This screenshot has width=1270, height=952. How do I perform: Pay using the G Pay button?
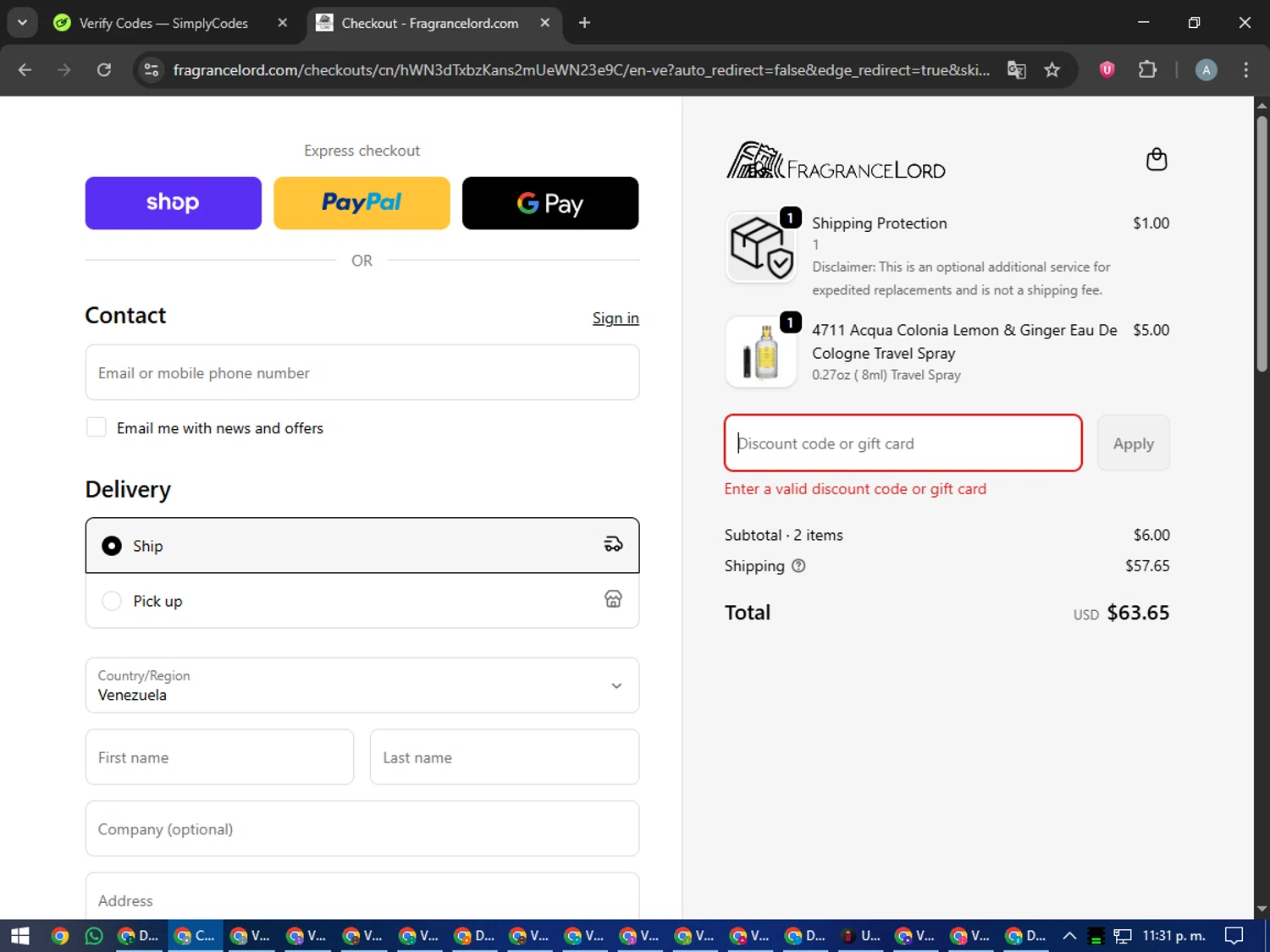pos(550,203)
